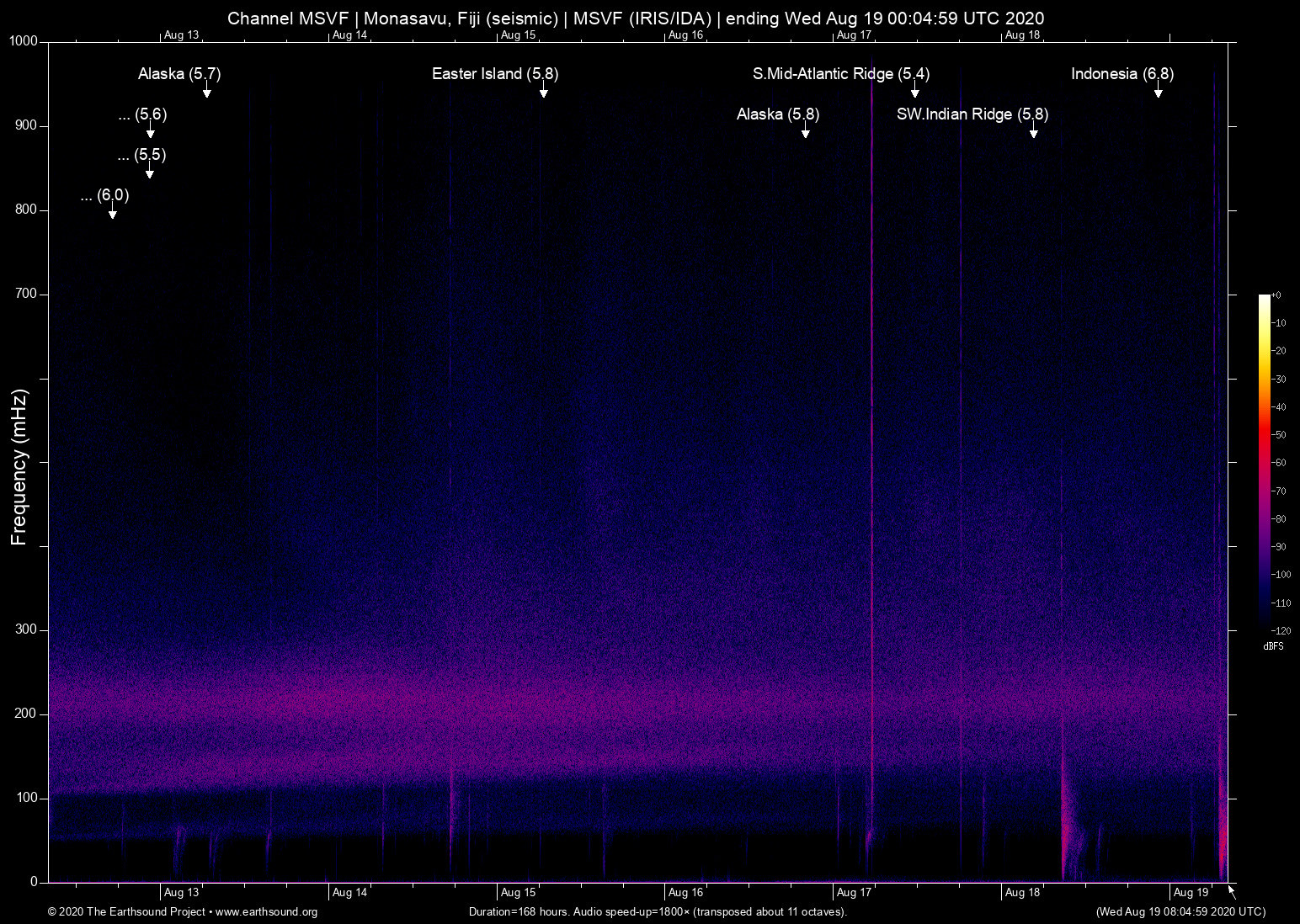
Task: Click the Aug 13 label on the bottom axis
Action: coord(181,893)
